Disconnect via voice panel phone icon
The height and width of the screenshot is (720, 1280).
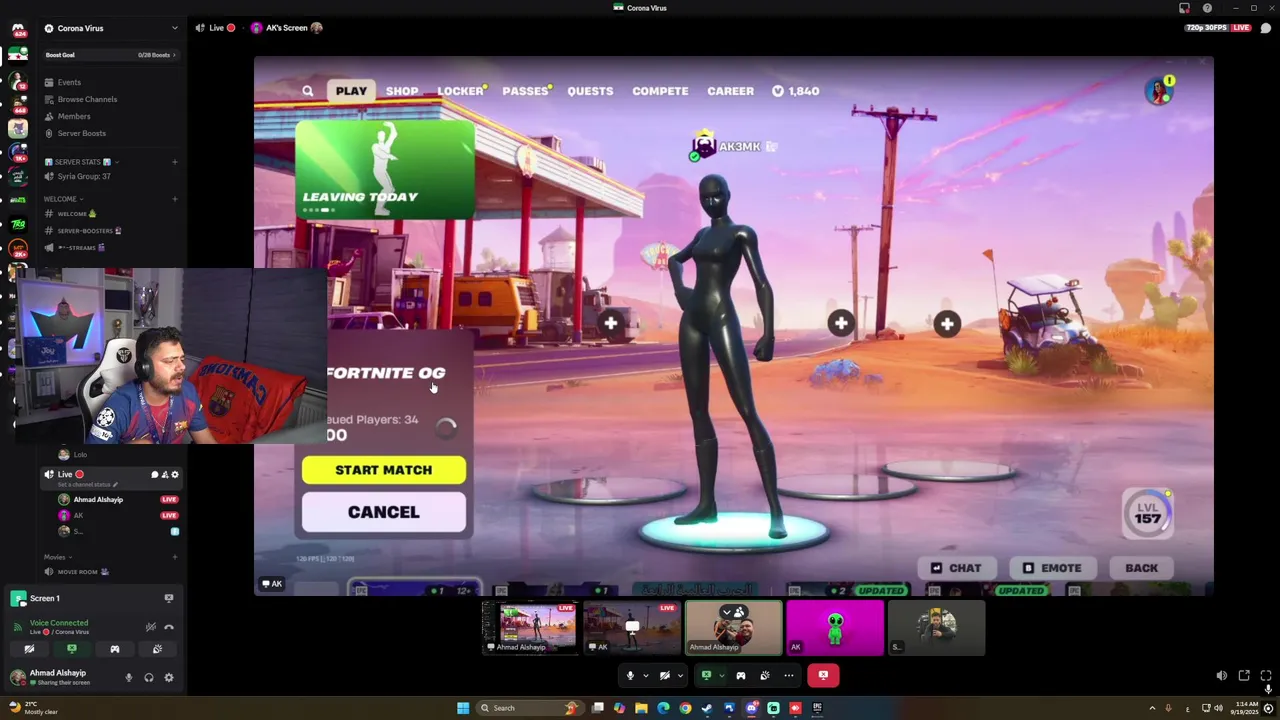point(169,627)
